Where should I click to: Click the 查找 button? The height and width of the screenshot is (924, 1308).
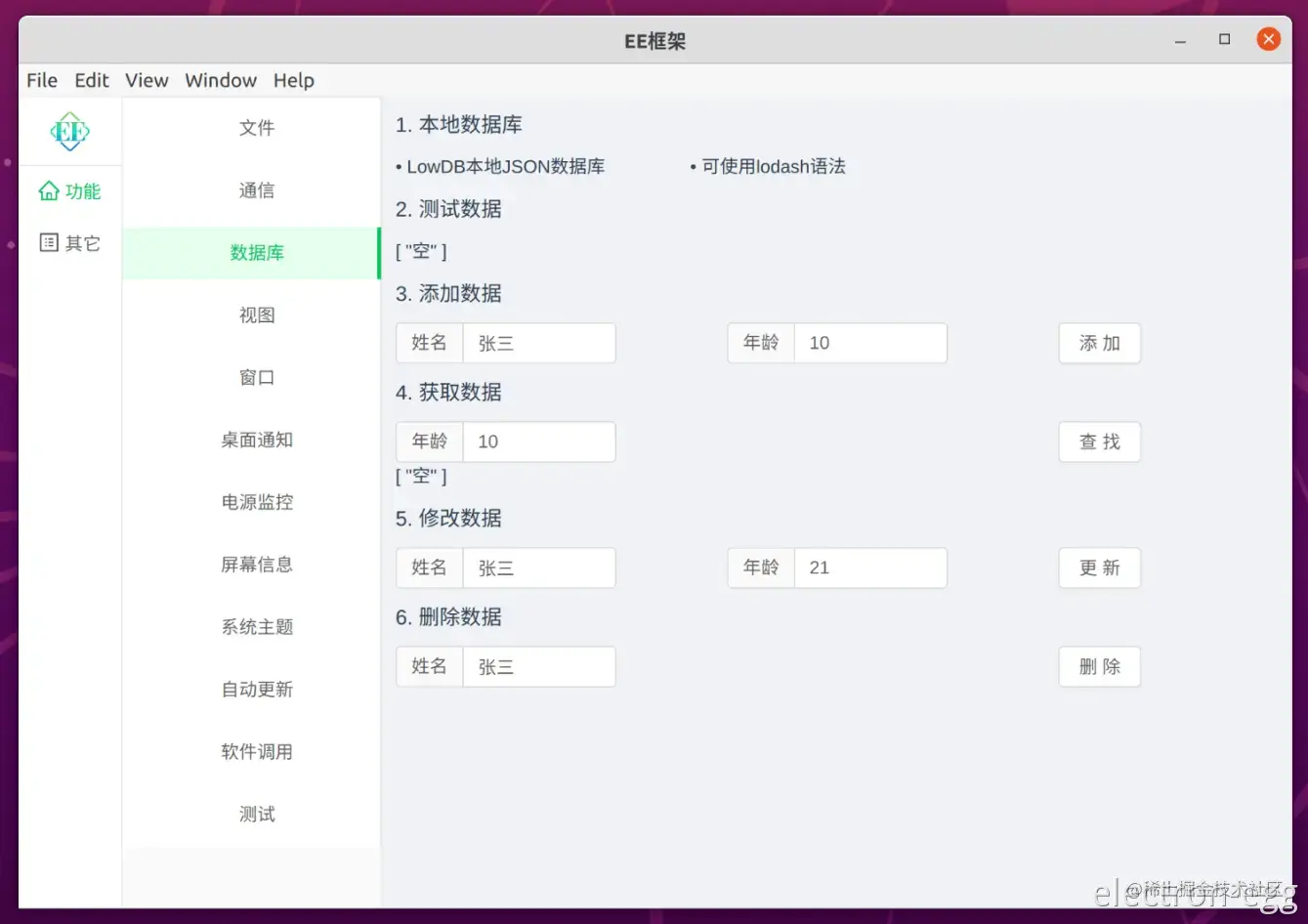click(1099, 441)
